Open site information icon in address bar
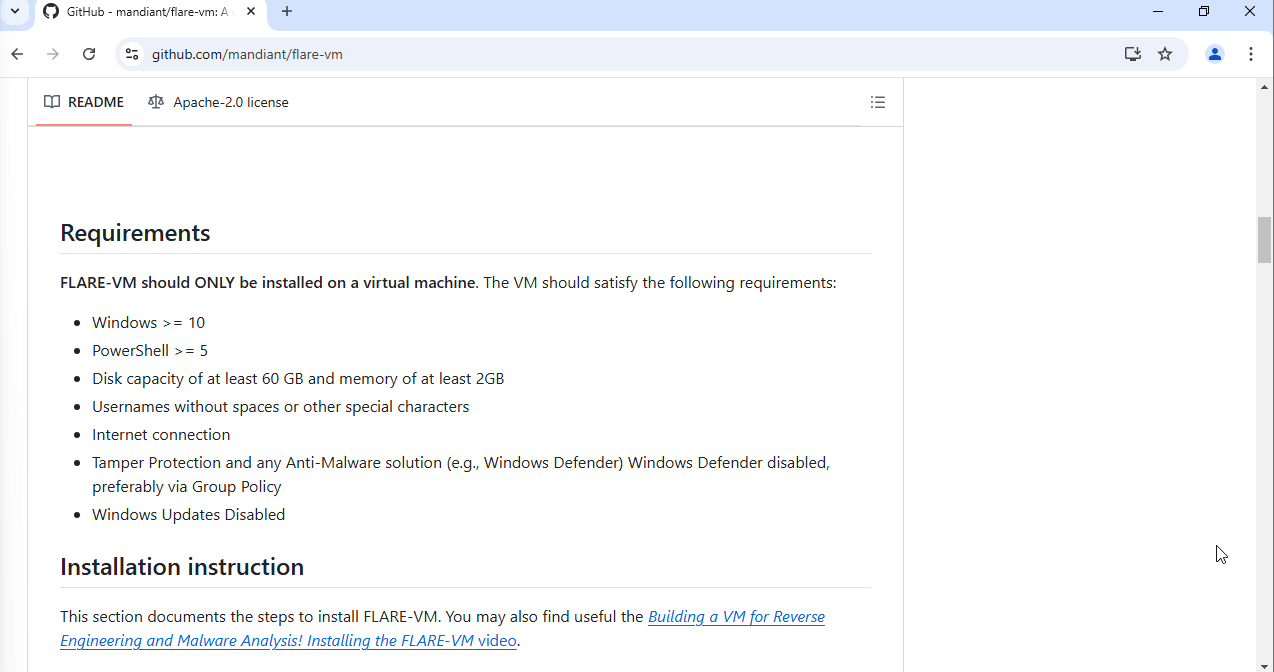Viewport: 1274px width, 672px height. point(132,54)
